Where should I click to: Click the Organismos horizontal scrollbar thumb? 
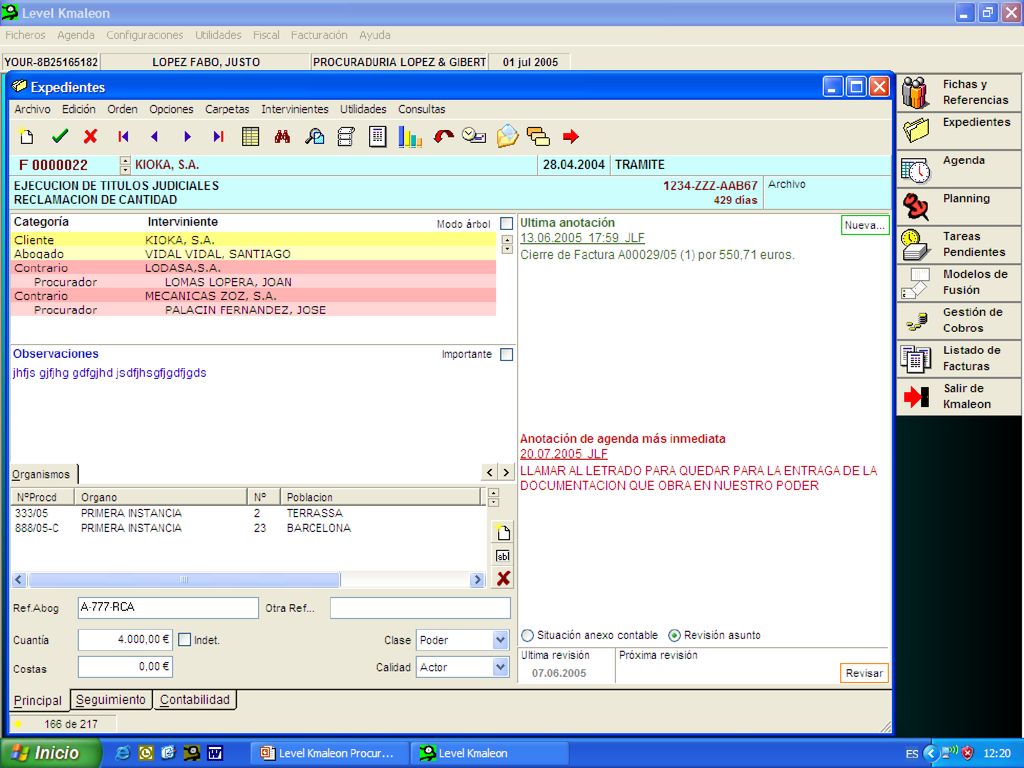[184, 579]
